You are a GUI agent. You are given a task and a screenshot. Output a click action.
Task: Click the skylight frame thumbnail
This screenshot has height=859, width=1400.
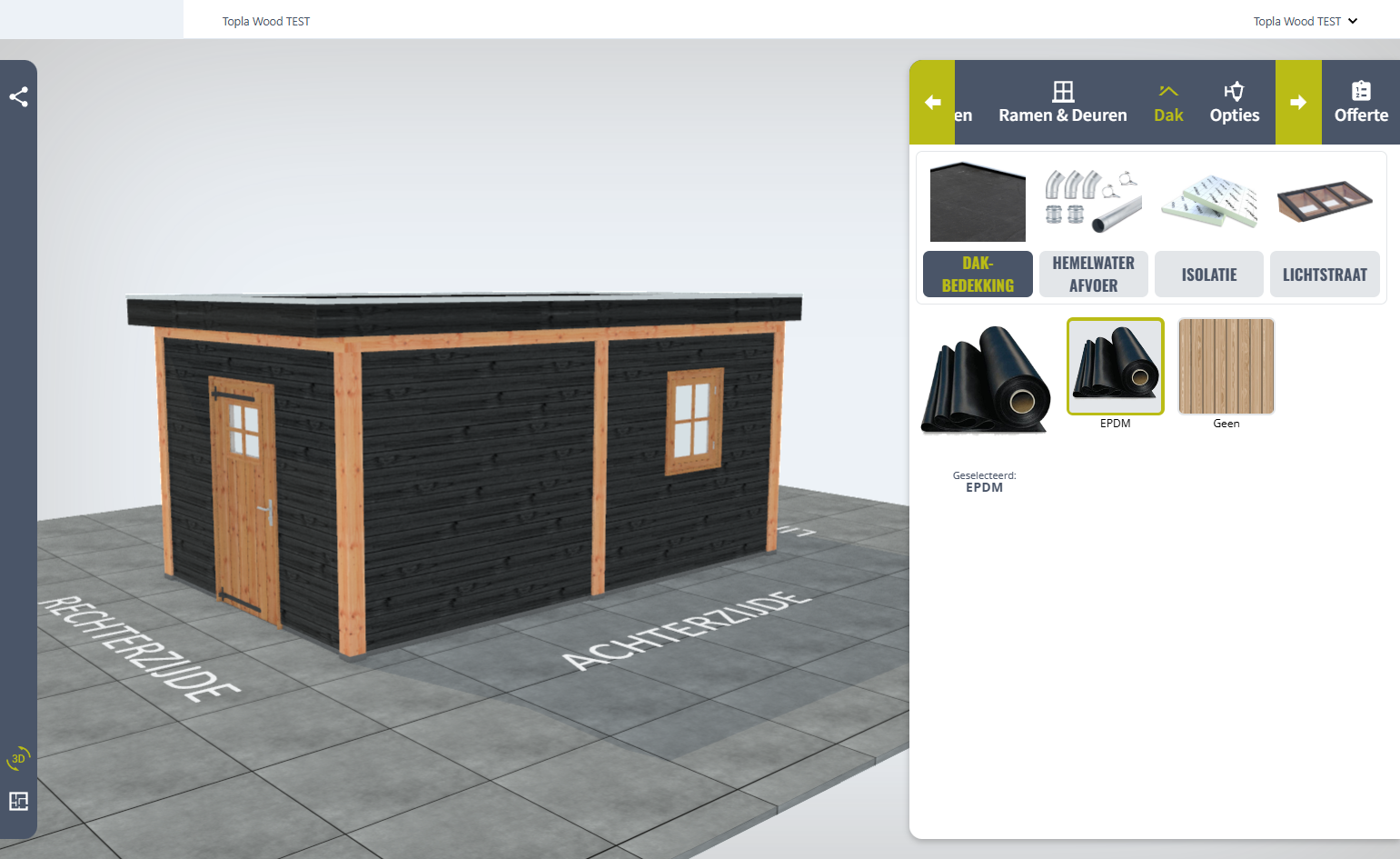point(1325,201)
